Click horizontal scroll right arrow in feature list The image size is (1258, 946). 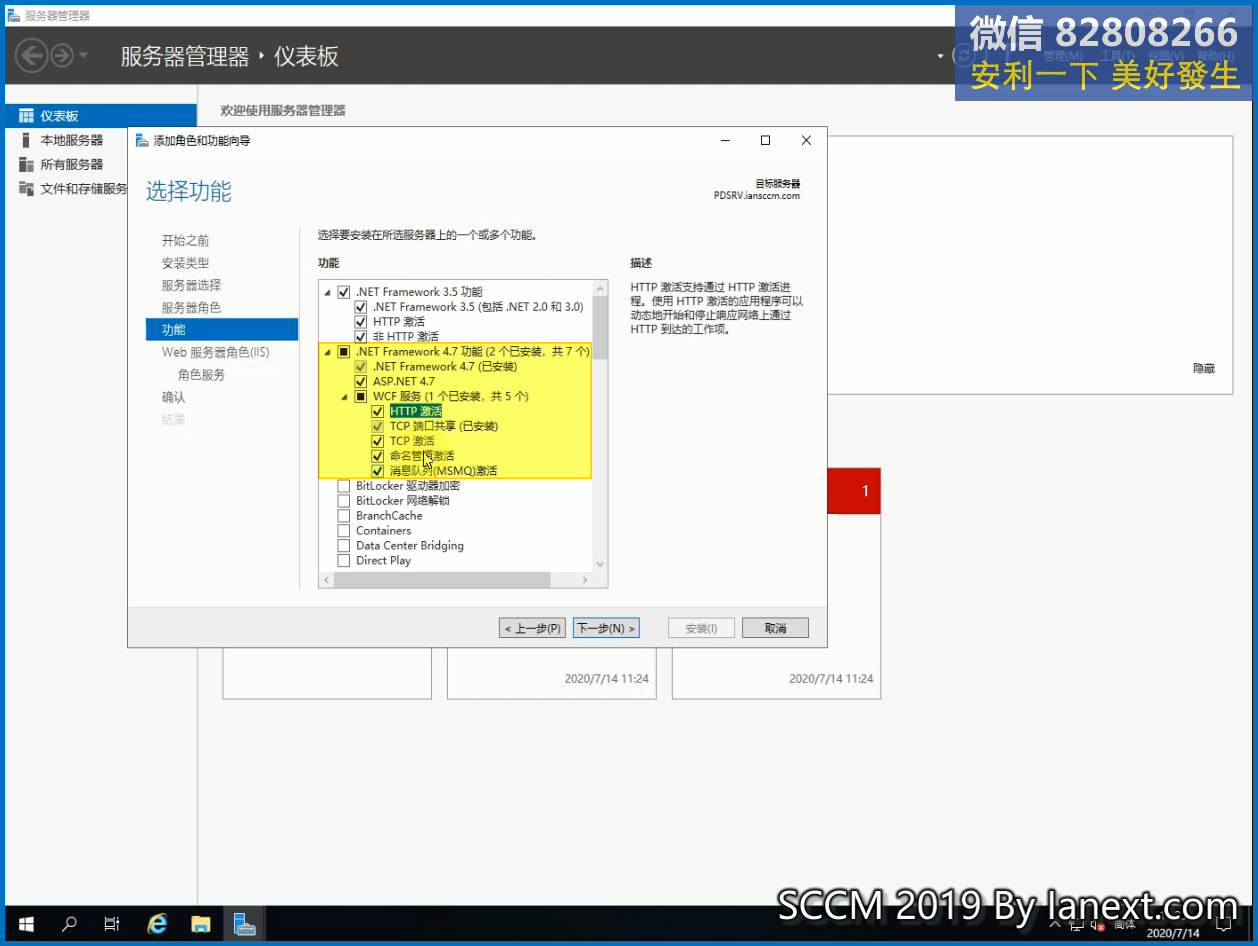[585, 580]
